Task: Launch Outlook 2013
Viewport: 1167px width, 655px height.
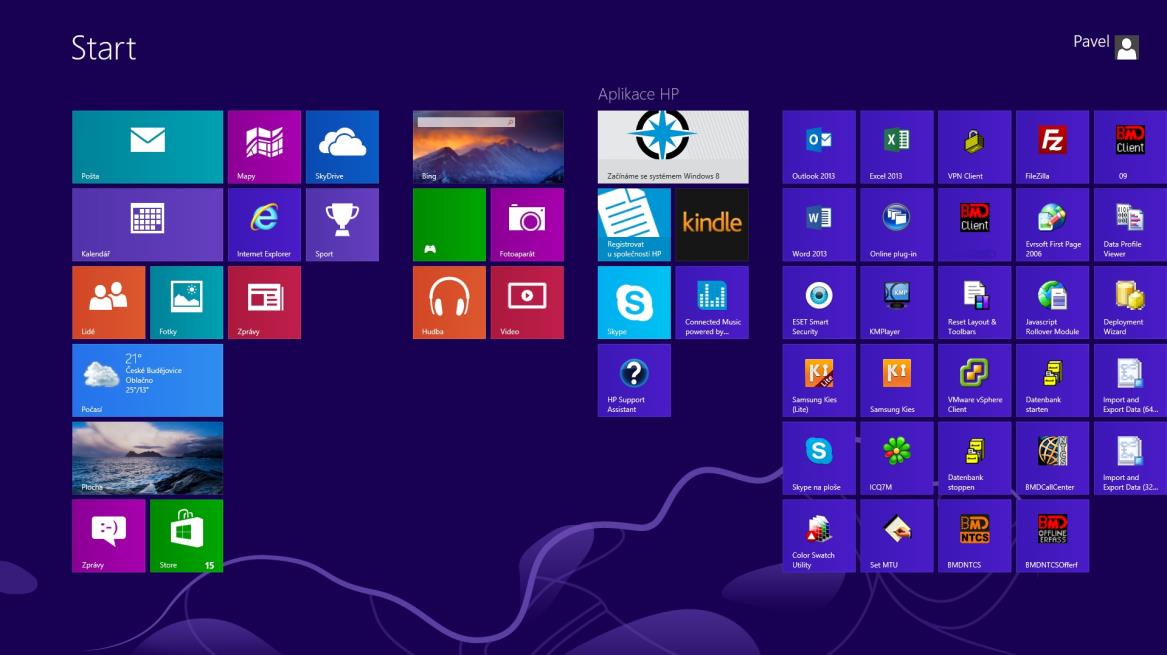Action: coord(819,147)
